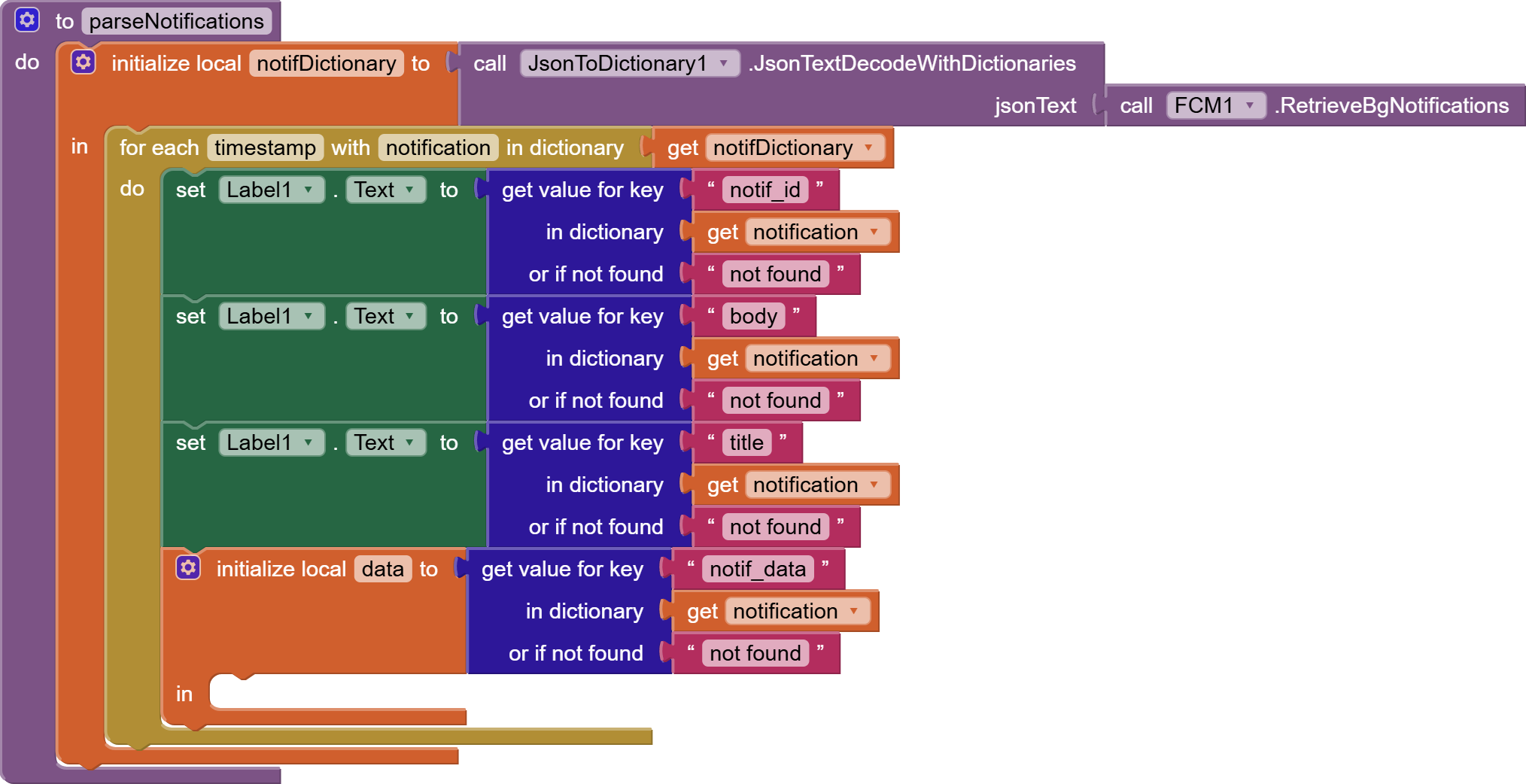
Task: Select the RetrieveBgNotifications call block
Action: pyautogui.click(x=1394, y=105)
